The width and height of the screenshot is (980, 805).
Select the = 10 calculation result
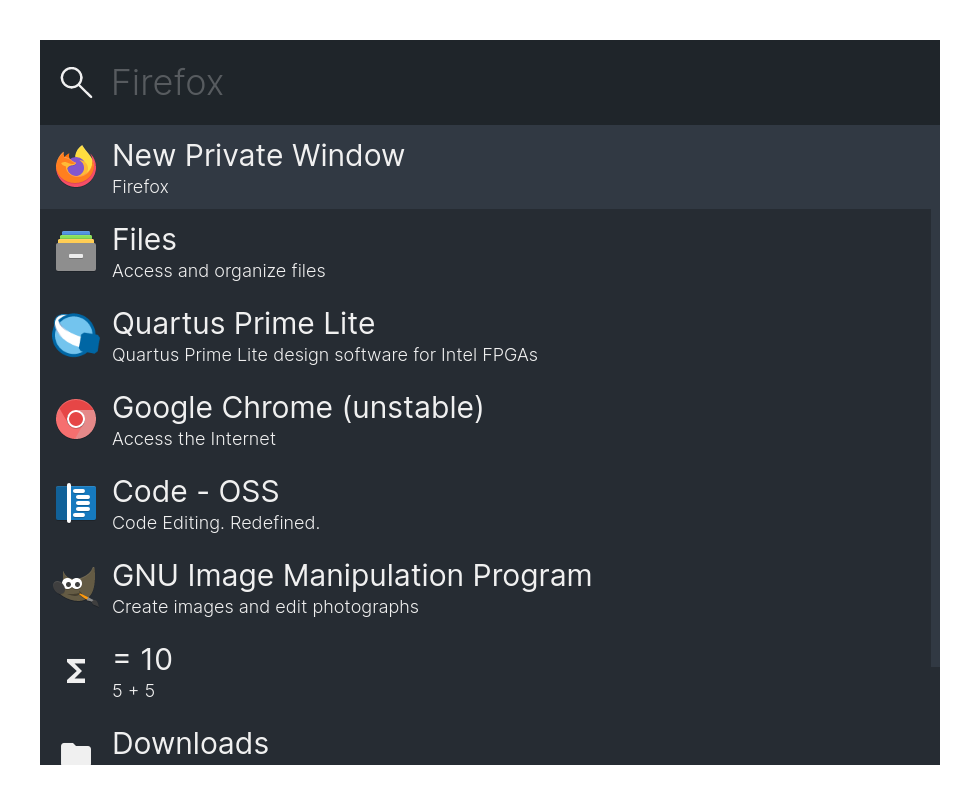[485, 671]
